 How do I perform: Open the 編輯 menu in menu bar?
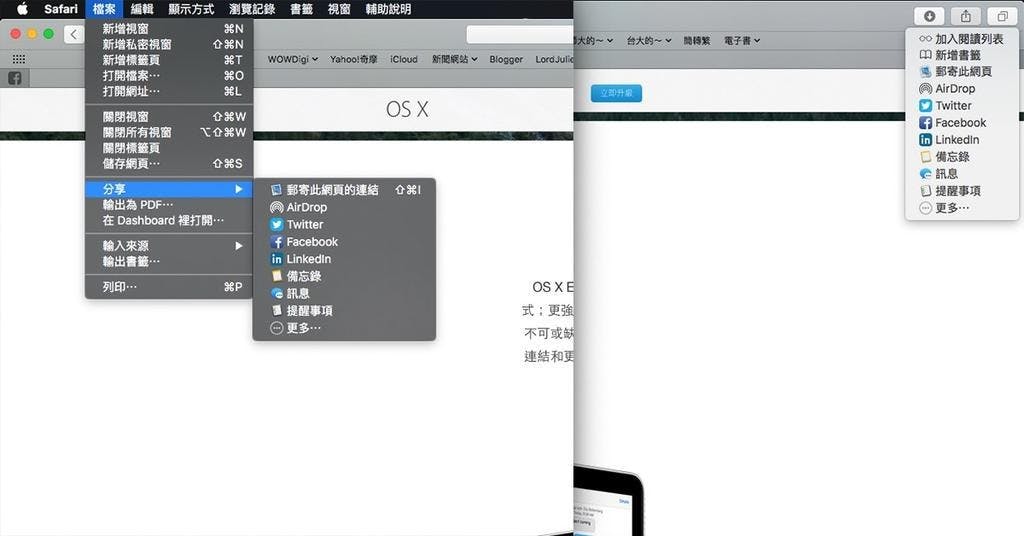click(142, 9)
